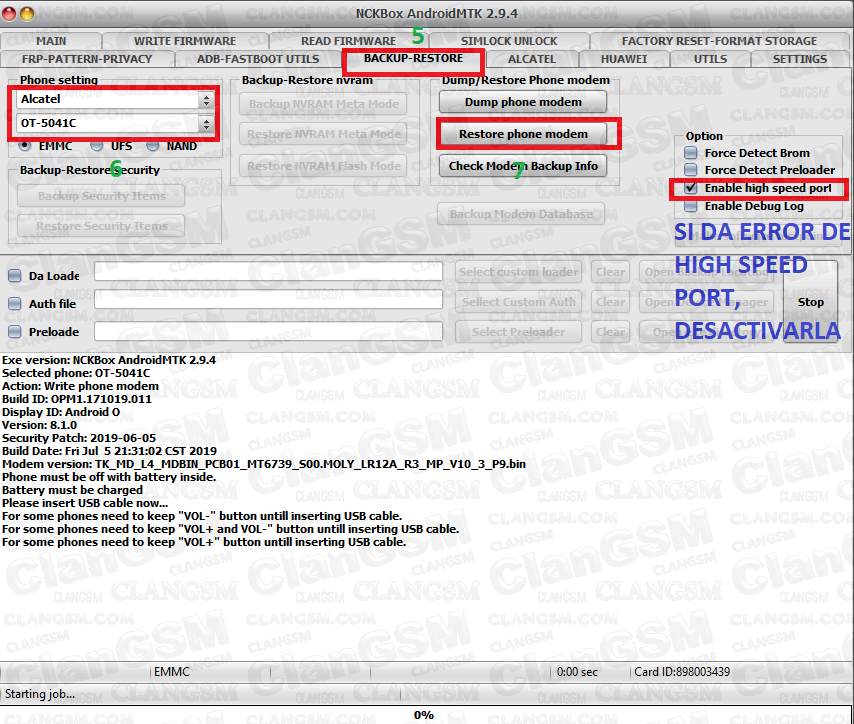Switch to WRITE FIRMWARE tab
Viewport: 854px width, 724px height.
coord(185,41)
